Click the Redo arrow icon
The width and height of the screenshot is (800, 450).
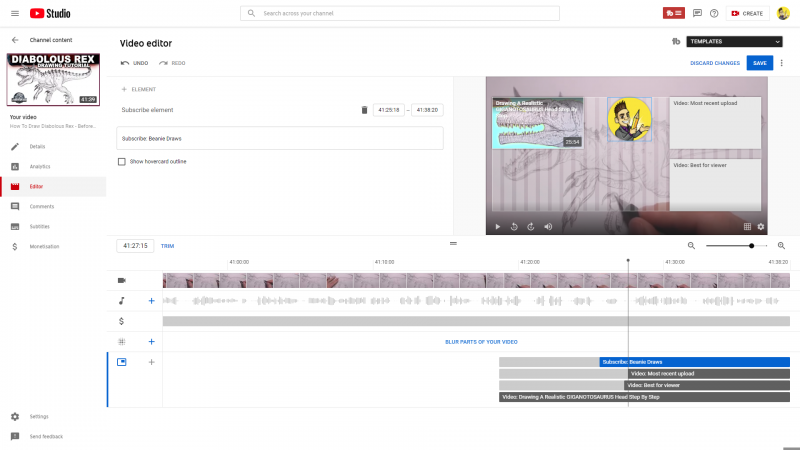pyautogui.click(x=163, y=63)
